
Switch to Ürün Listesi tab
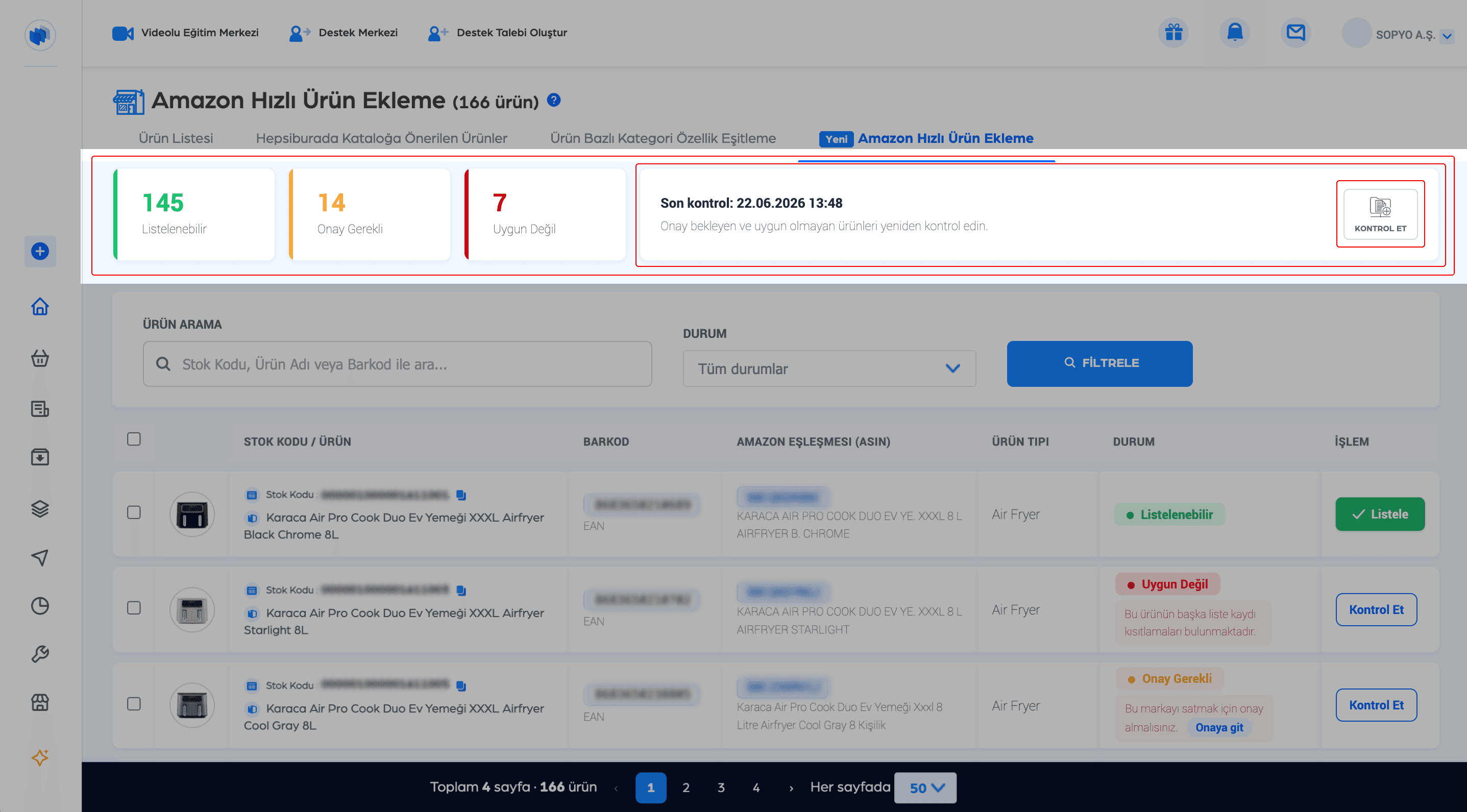tap(176, 138)
